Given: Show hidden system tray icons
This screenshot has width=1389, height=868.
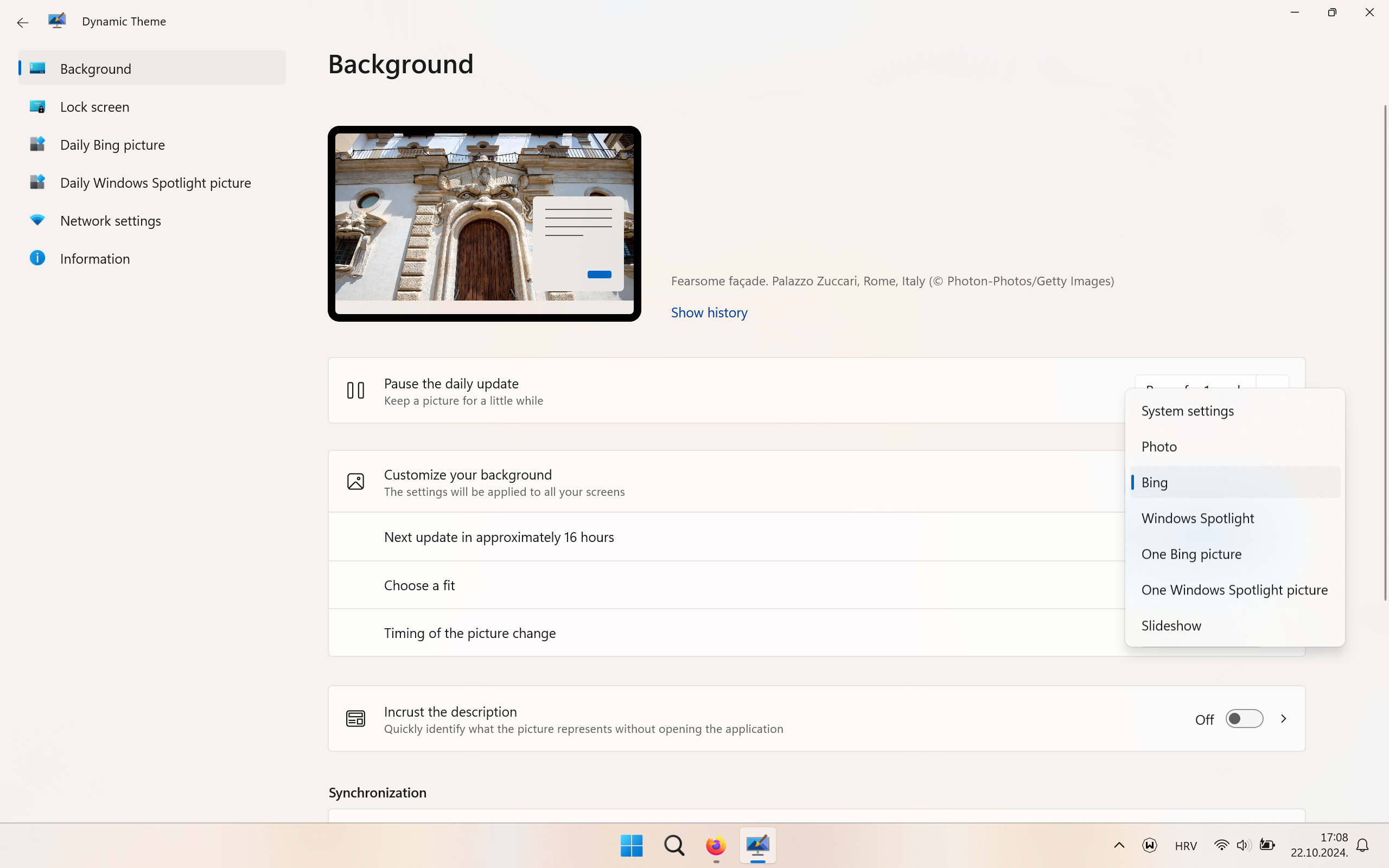Looking at the screenshot, I should pos(1119,845).
